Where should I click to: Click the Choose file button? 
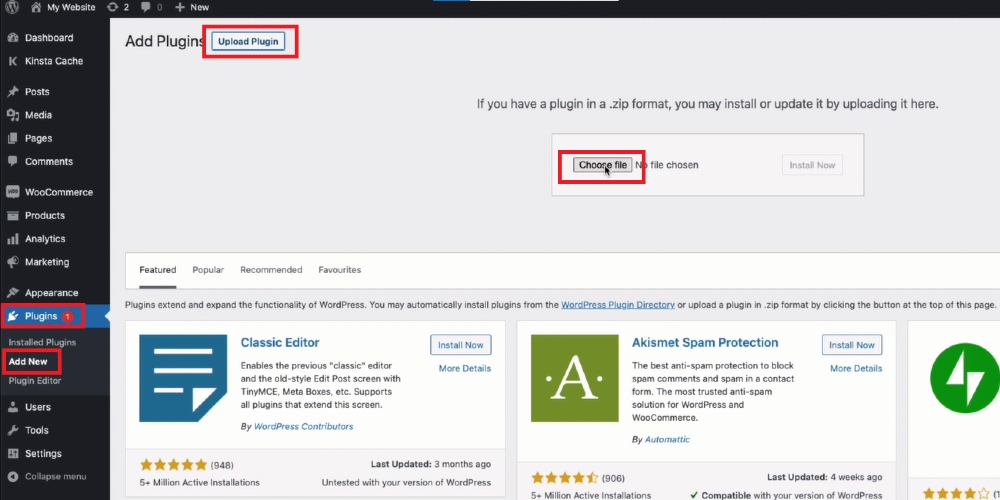coord(603,165)
